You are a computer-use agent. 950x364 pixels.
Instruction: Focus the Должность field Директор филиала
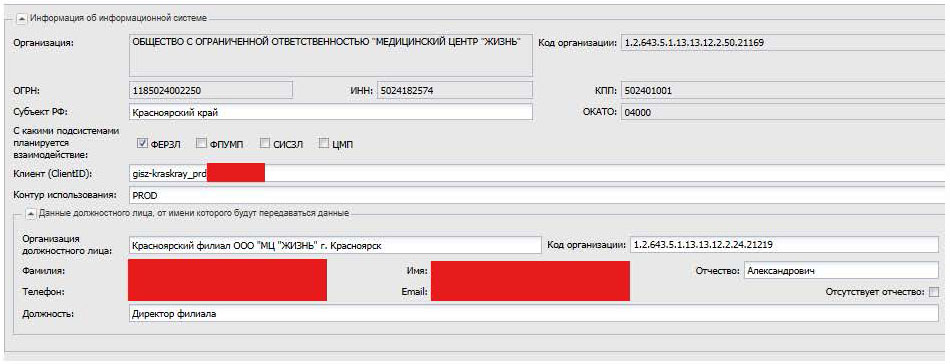(534, 314)
